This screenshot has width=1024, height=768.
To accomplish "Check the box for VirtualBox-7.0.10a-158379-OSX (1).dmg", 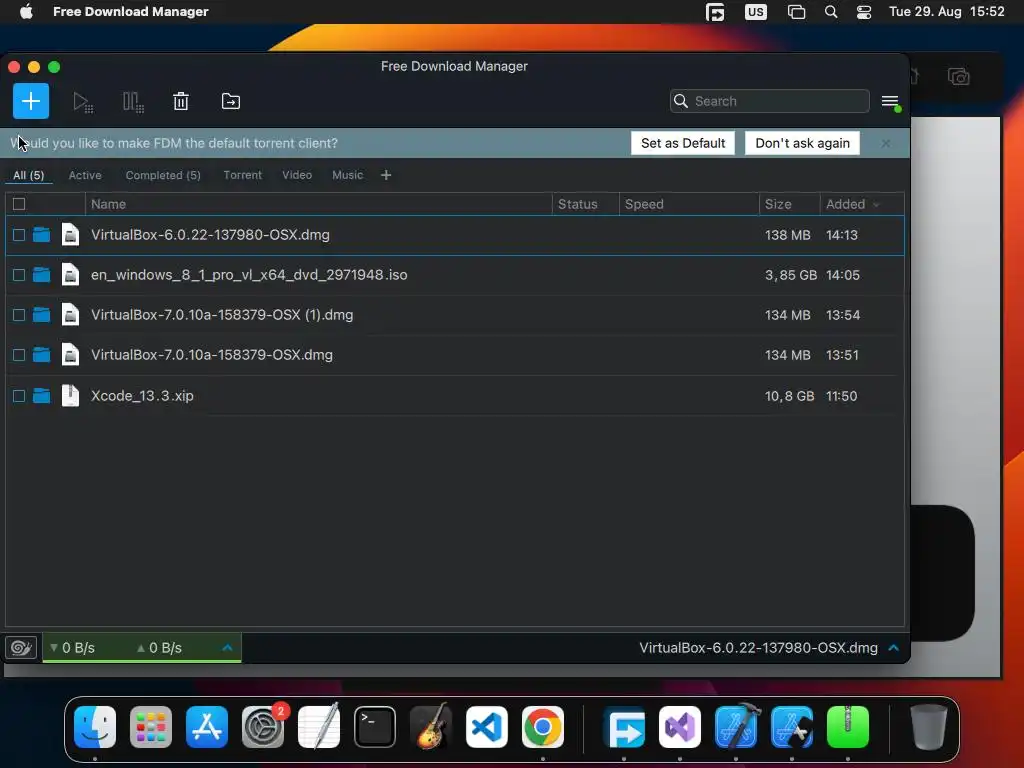I will [19, 315].
